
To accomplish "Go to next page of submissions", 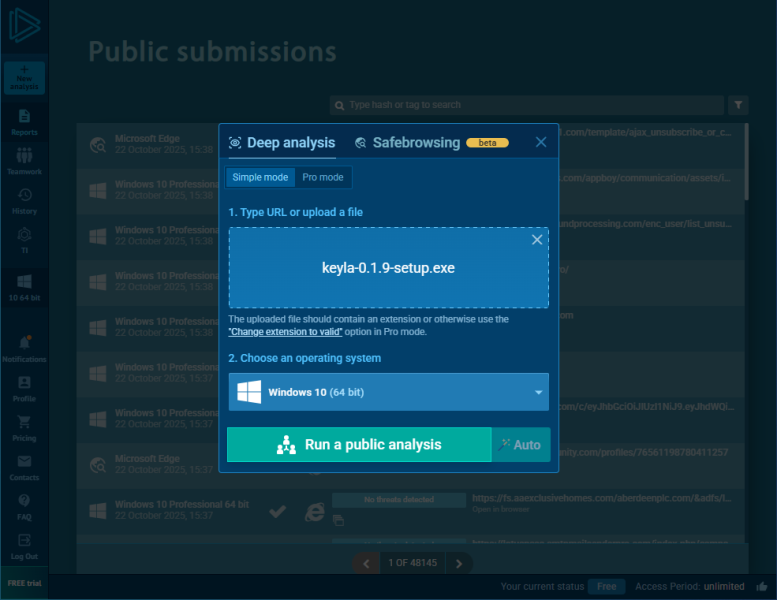I will pos(459,564).
